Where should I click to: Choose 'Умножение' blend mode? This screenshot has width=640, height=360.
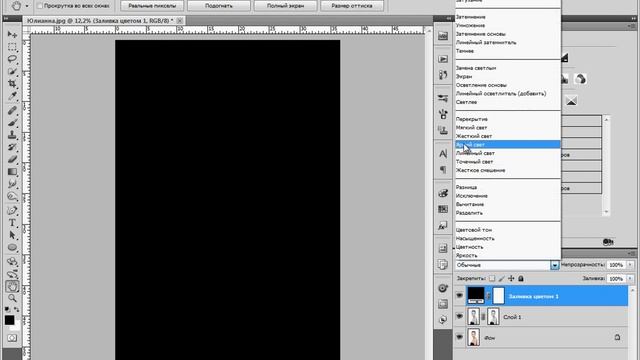470,25
